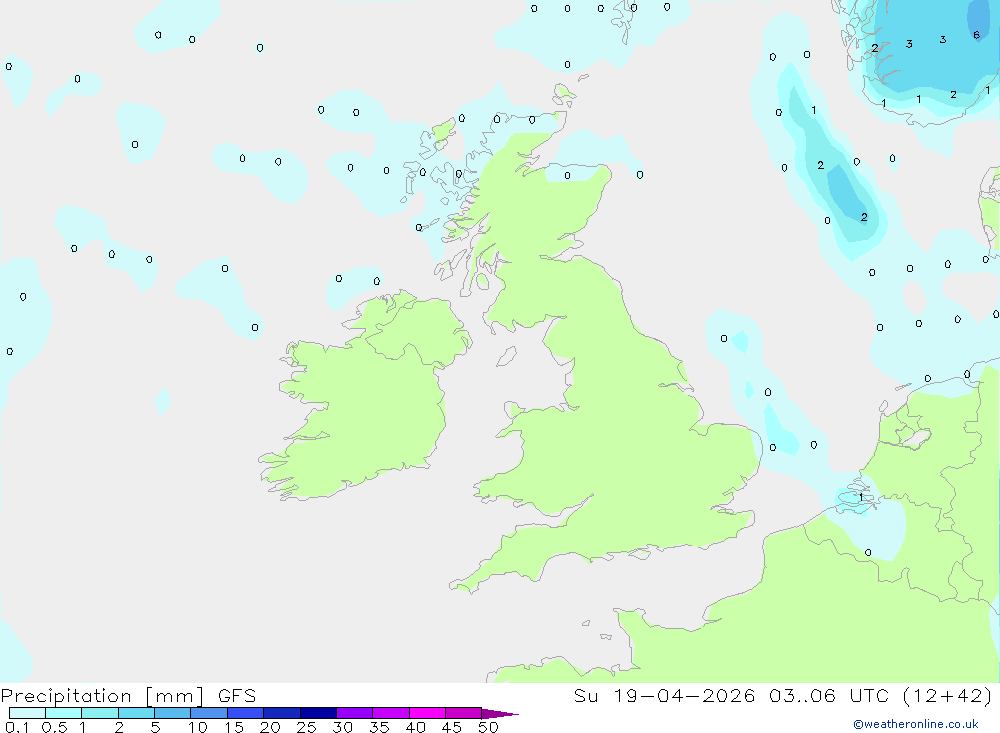Pick the 40–45 mm magenta legend swatch
This screenshot has height=733, width=1000.
click(427, 713)
